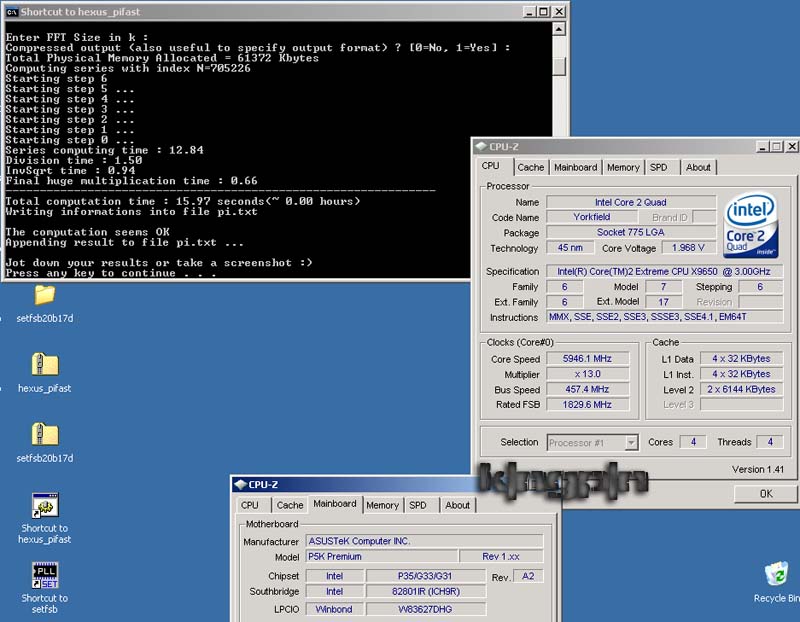Switch to Cache tab in CPU window
Screen dimensions: 800x622
531,167
